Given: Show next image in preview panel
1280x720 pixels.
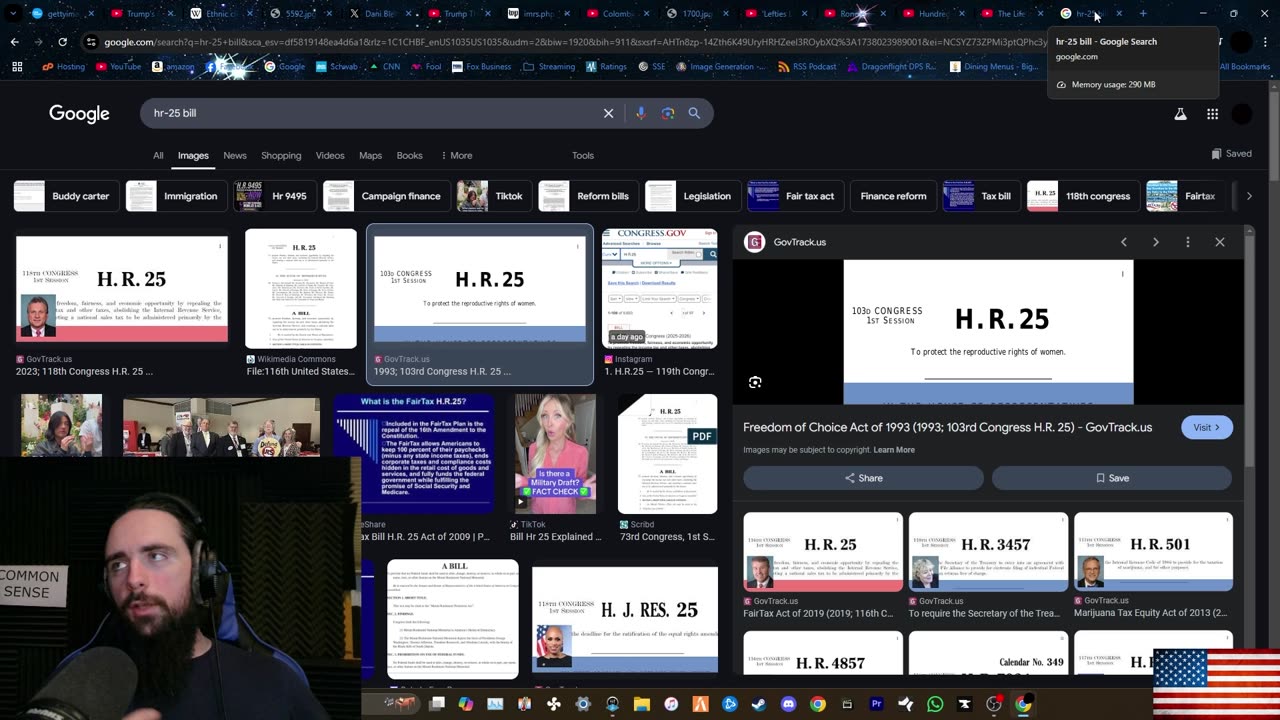Looking at the screenshot, I should point(1156,242).
